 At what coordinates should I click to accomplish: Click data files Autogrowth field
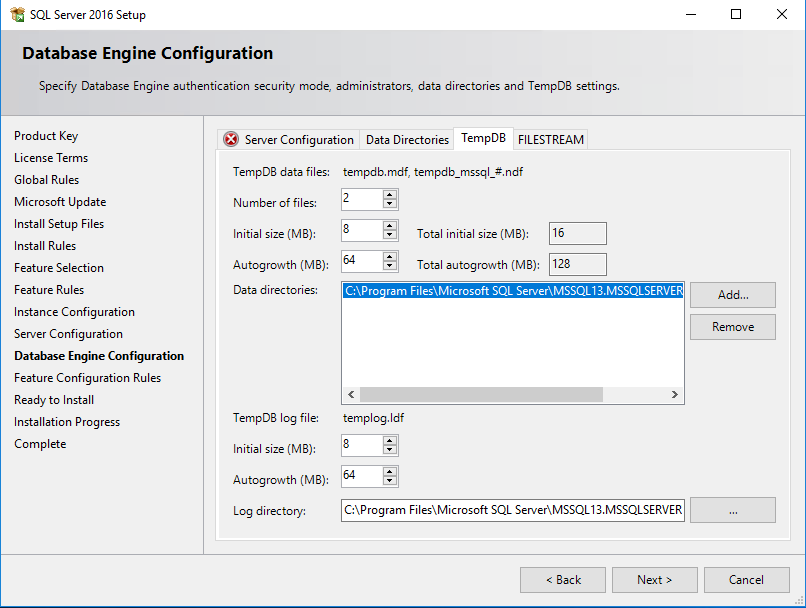pyautogui.click(x=362, y=261)
